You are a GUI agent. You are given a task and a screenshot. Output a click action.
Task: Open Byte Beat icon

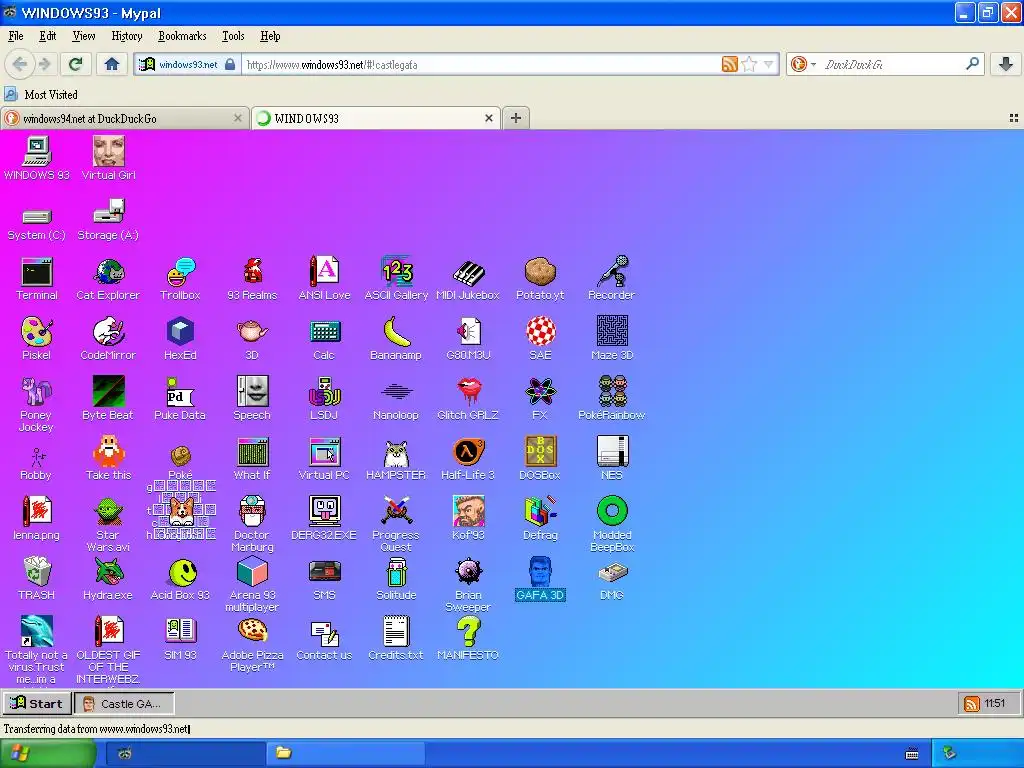pyautogui.click(x=108, y=398)
